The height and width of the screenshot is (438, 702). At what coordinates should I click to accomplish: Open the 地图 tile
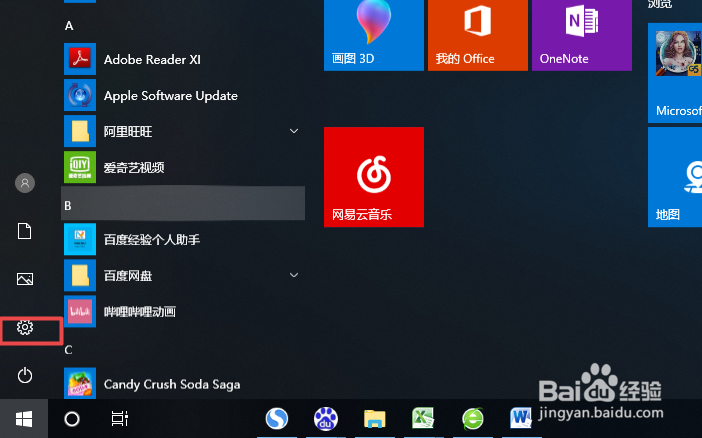(x=675, y=177)
